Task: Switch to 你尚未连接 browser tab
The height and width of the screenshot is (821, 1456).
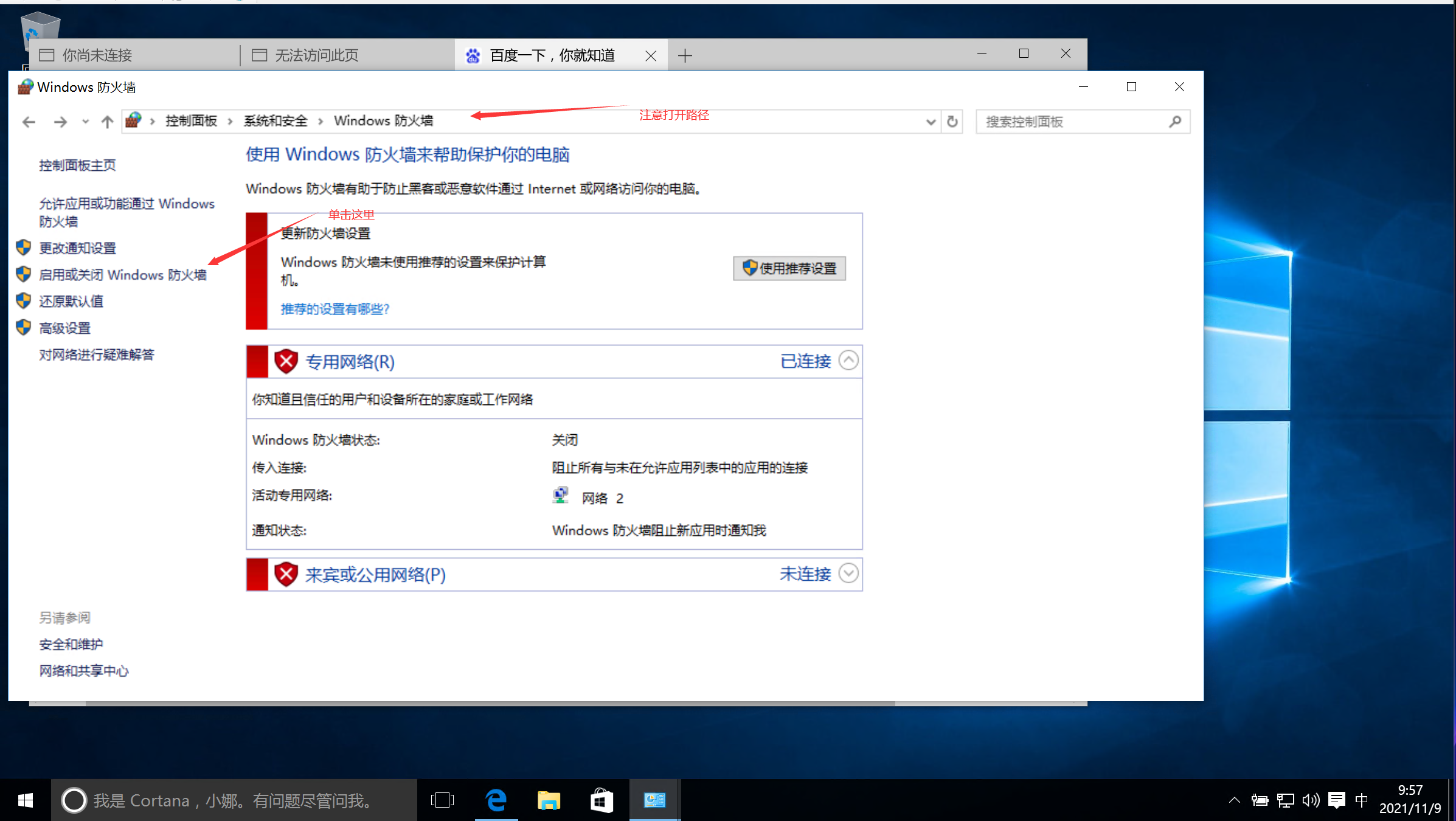Action: (134, 55)
